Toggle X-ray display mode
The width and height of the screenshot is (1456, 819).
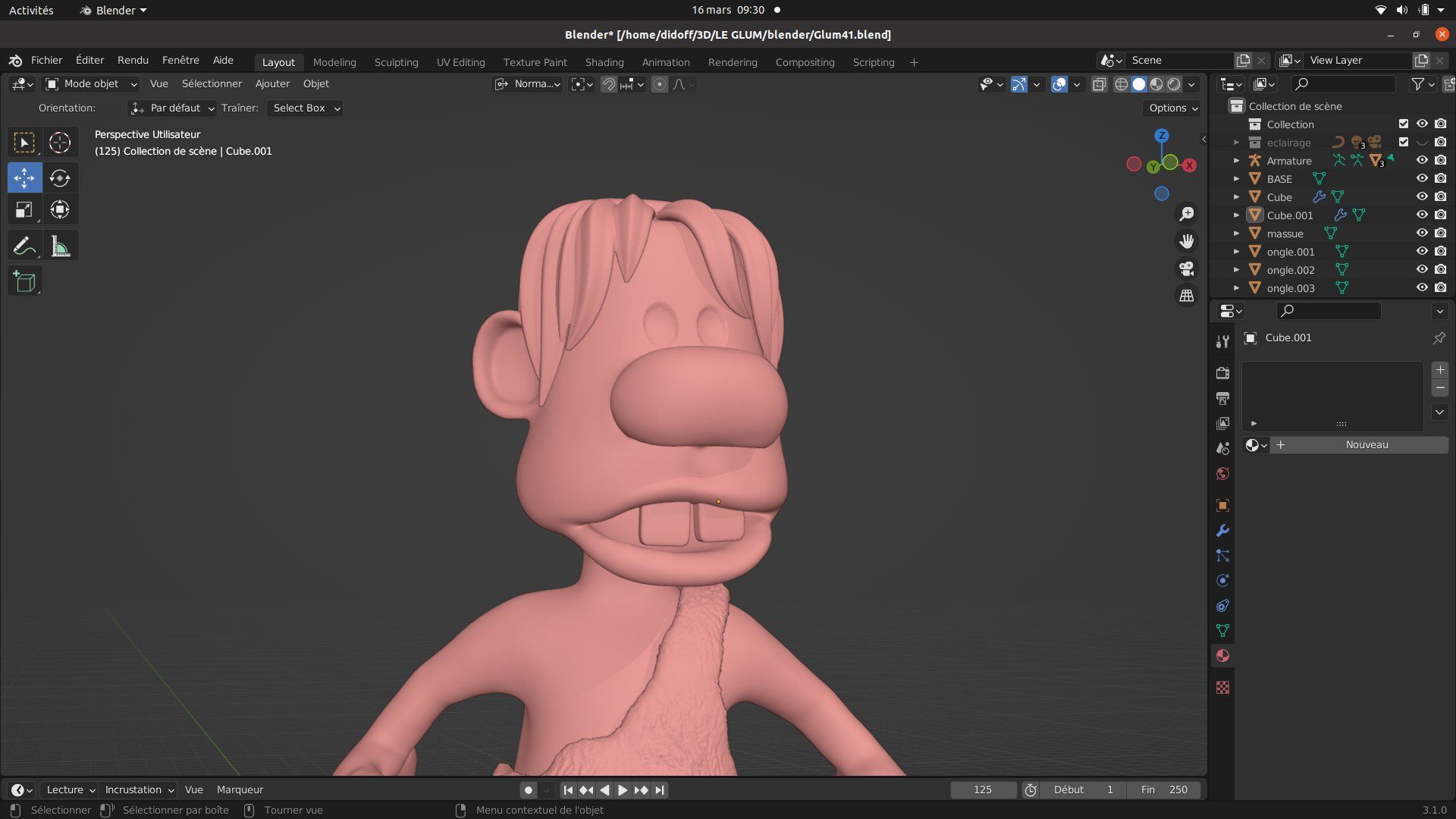[x=1100, y=84]
